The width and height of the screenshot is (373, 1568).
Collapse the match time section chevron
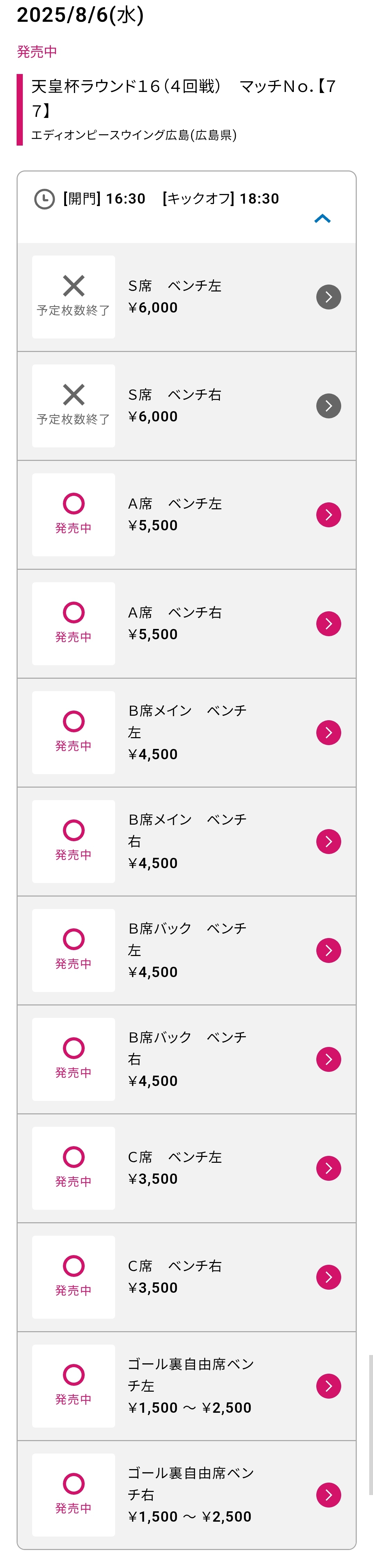323,219
